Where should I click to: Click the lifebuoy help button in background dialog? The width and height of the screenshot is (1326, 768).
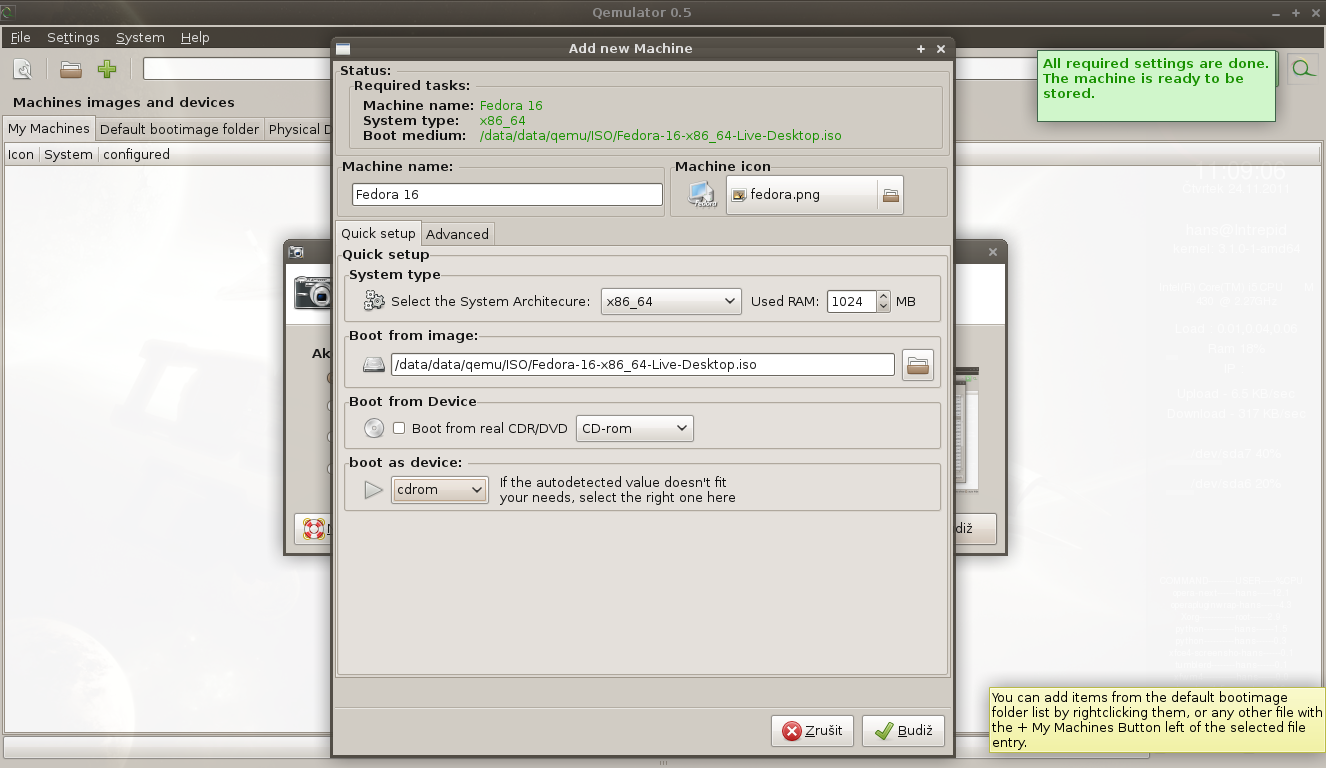coord(314,529)
